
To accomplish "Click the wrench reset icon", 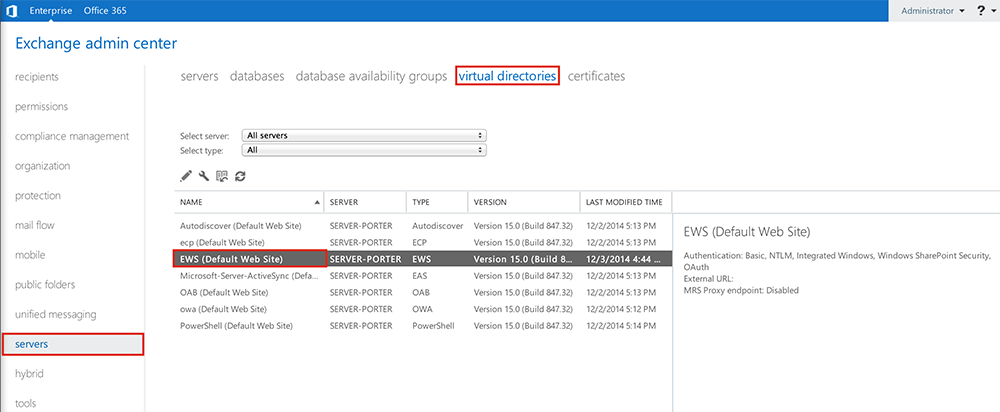I will tap(204, 176).
